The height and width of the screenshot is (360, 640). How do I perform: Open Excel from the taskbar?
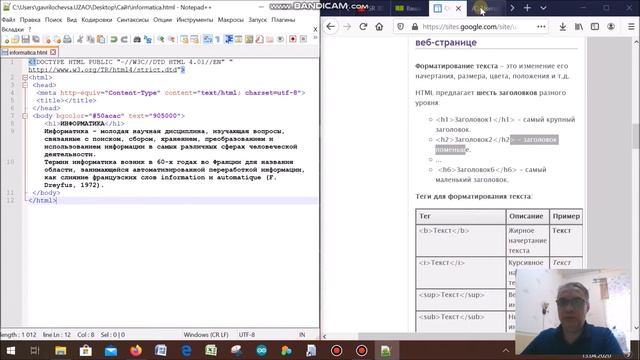point(211,351)
